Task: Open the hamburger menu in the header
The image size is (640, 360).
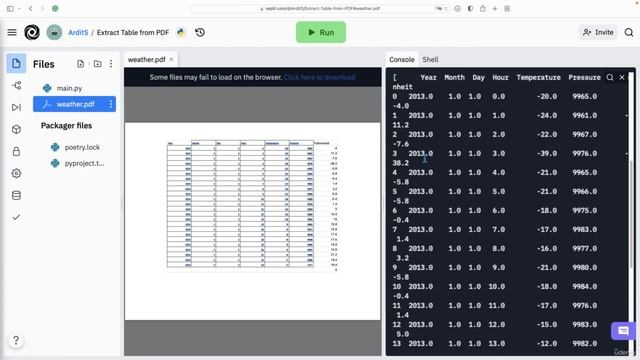Action: (12, 32)
